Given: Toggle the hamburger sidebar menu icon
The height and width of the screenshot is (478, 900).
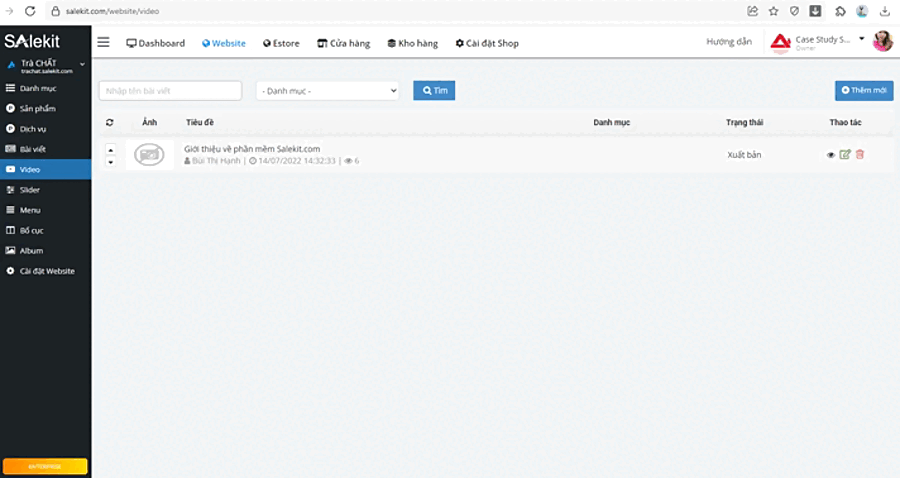Looking at the screenshot, I should tap(103, 42).
